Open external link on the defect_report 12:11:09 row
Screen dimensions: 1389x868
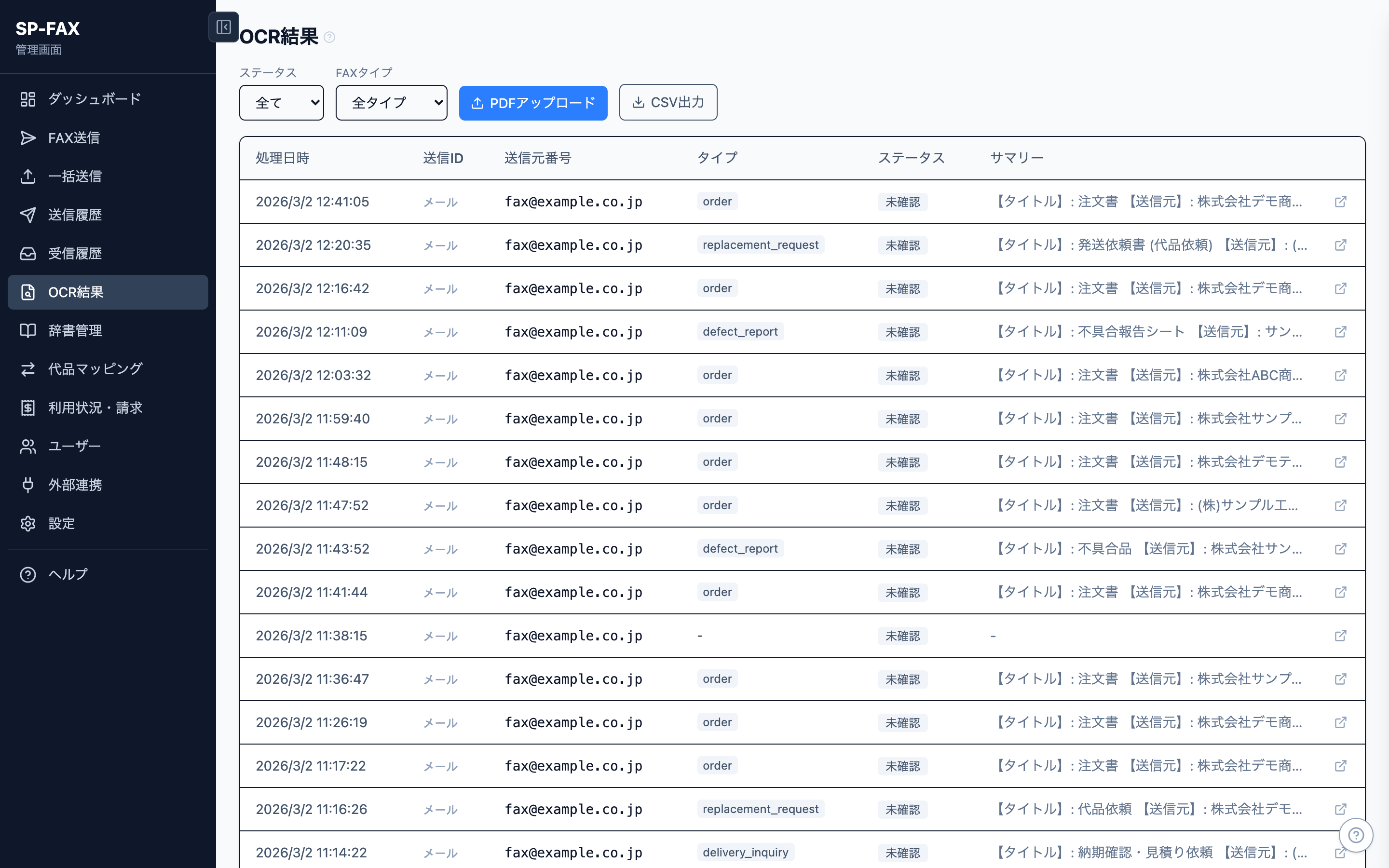coord(1341,332)
